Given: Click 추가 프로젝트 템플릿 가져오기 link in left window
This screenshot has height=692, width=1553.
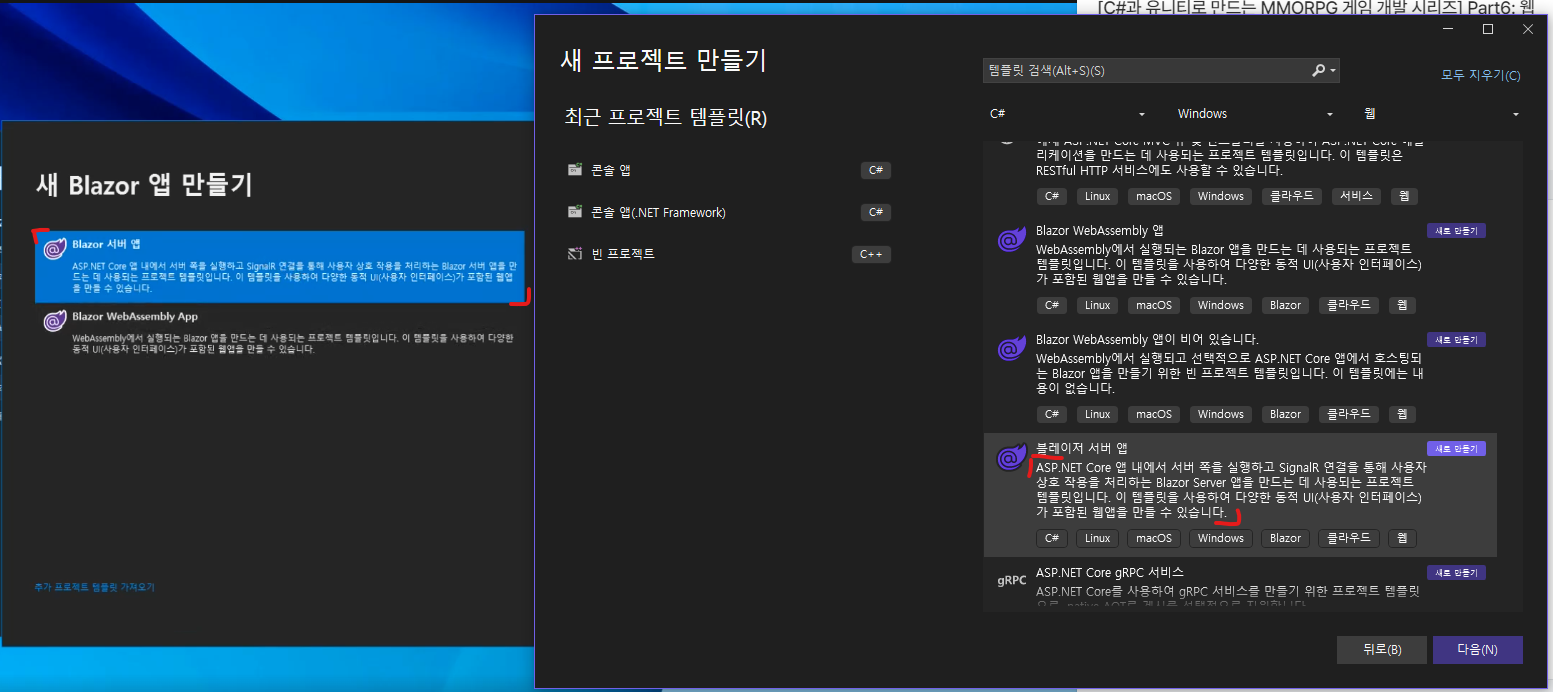Looking at the screenshot, I should 94,587.
